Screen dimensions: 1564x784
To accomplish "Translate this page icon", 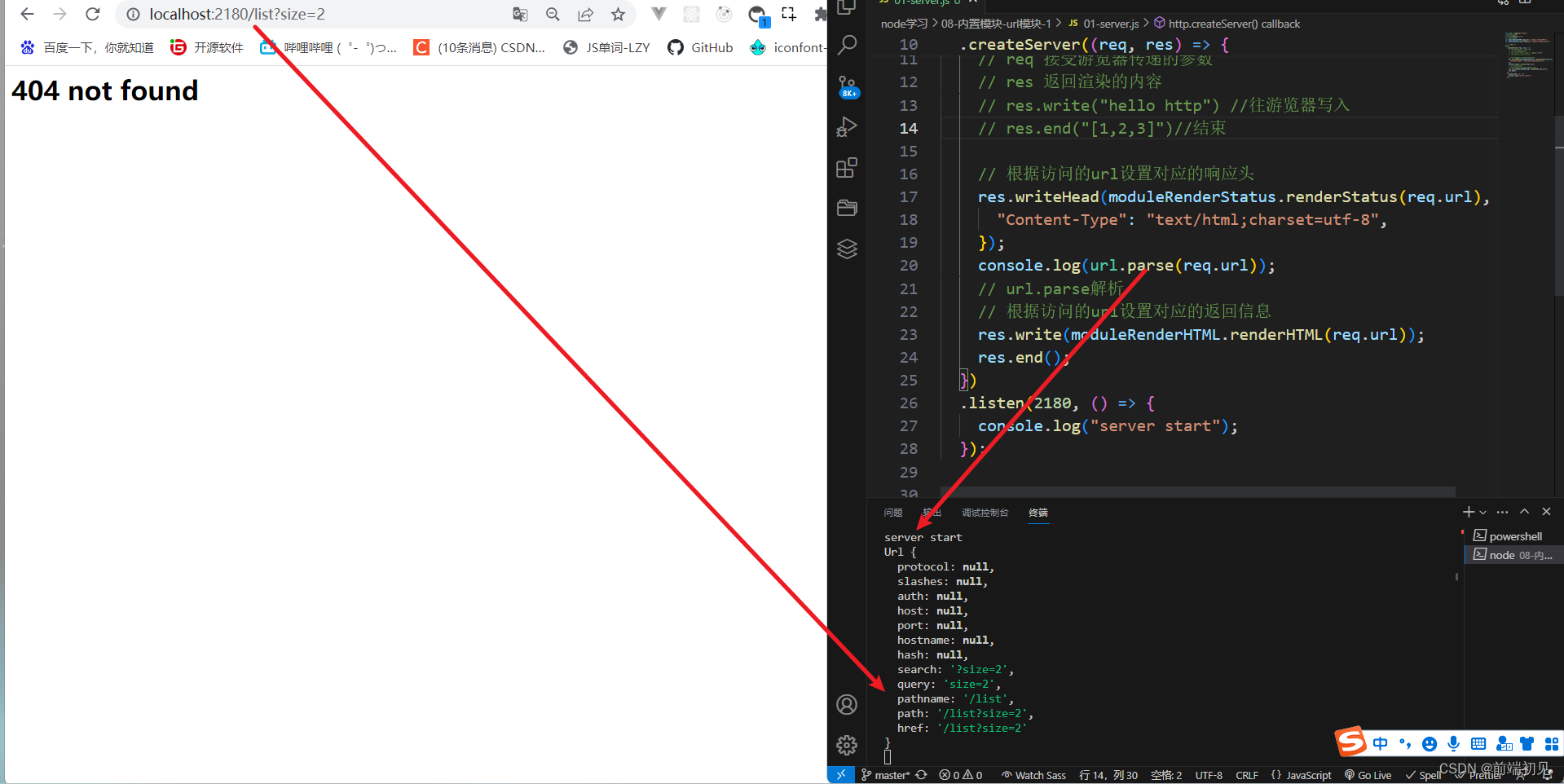I will [x=520, y=15].
